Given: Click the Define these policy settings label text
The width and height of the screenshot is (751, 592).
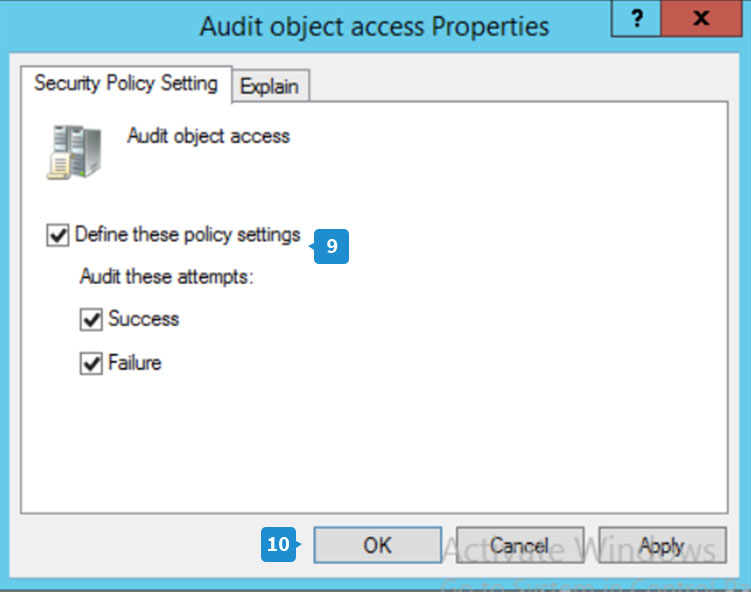Looking at the screenshot, I should pyautogui.click(x=188, y=236).
